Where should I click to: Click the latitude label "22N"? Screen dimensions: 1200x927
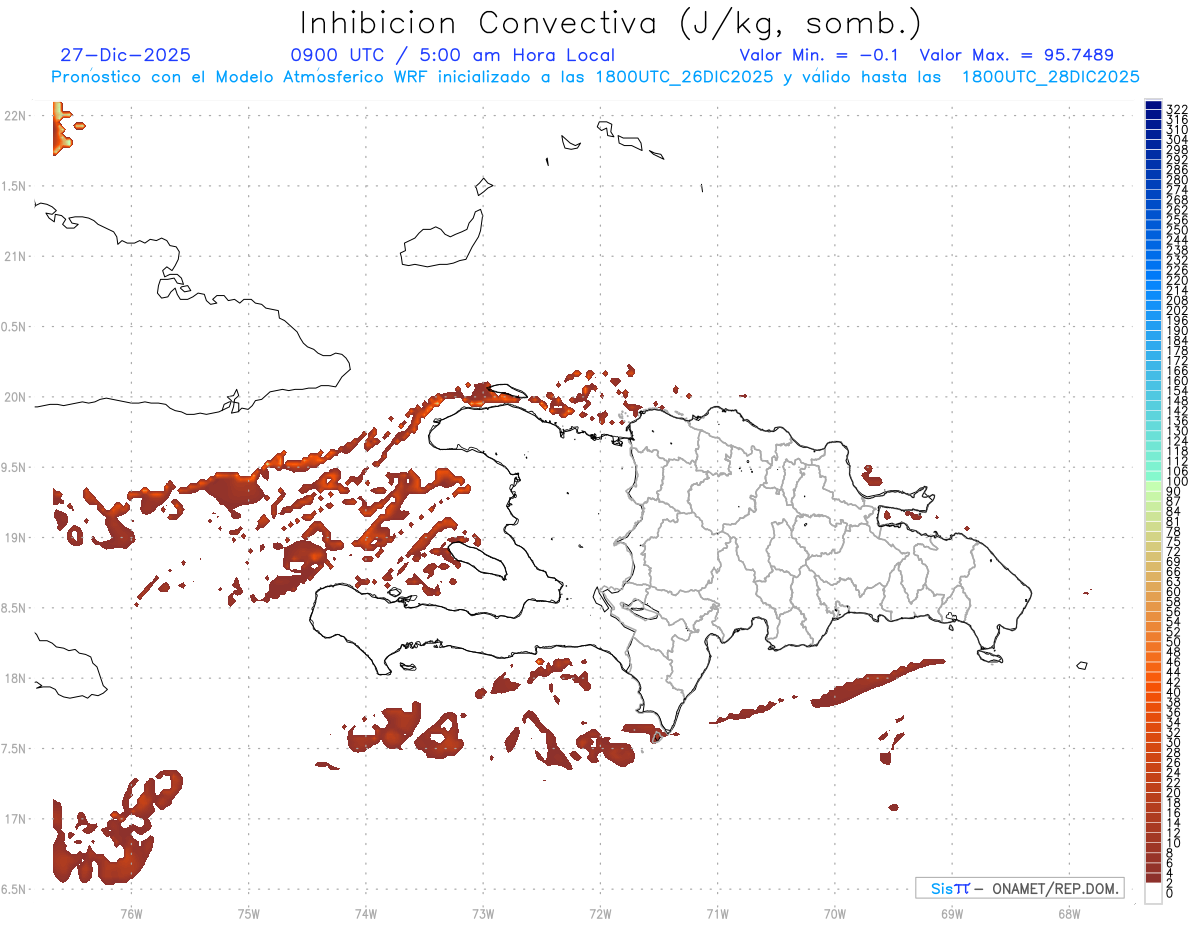[x=15, y=116]
